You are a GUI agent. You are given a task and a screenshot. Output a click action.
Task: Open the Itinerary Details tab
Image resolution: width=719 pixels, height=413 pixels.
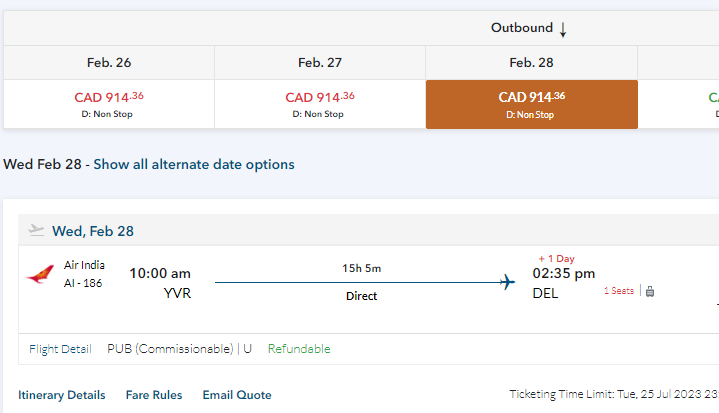click(62, 395)
